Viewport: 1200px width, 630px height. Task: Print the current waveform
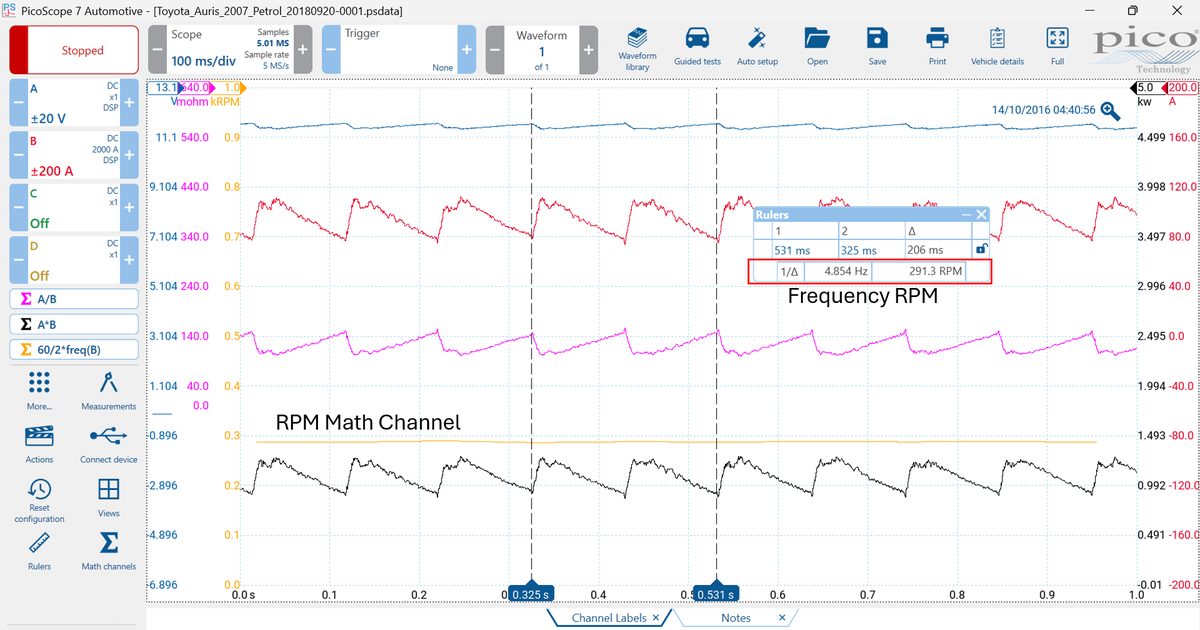tap(937, 46)
